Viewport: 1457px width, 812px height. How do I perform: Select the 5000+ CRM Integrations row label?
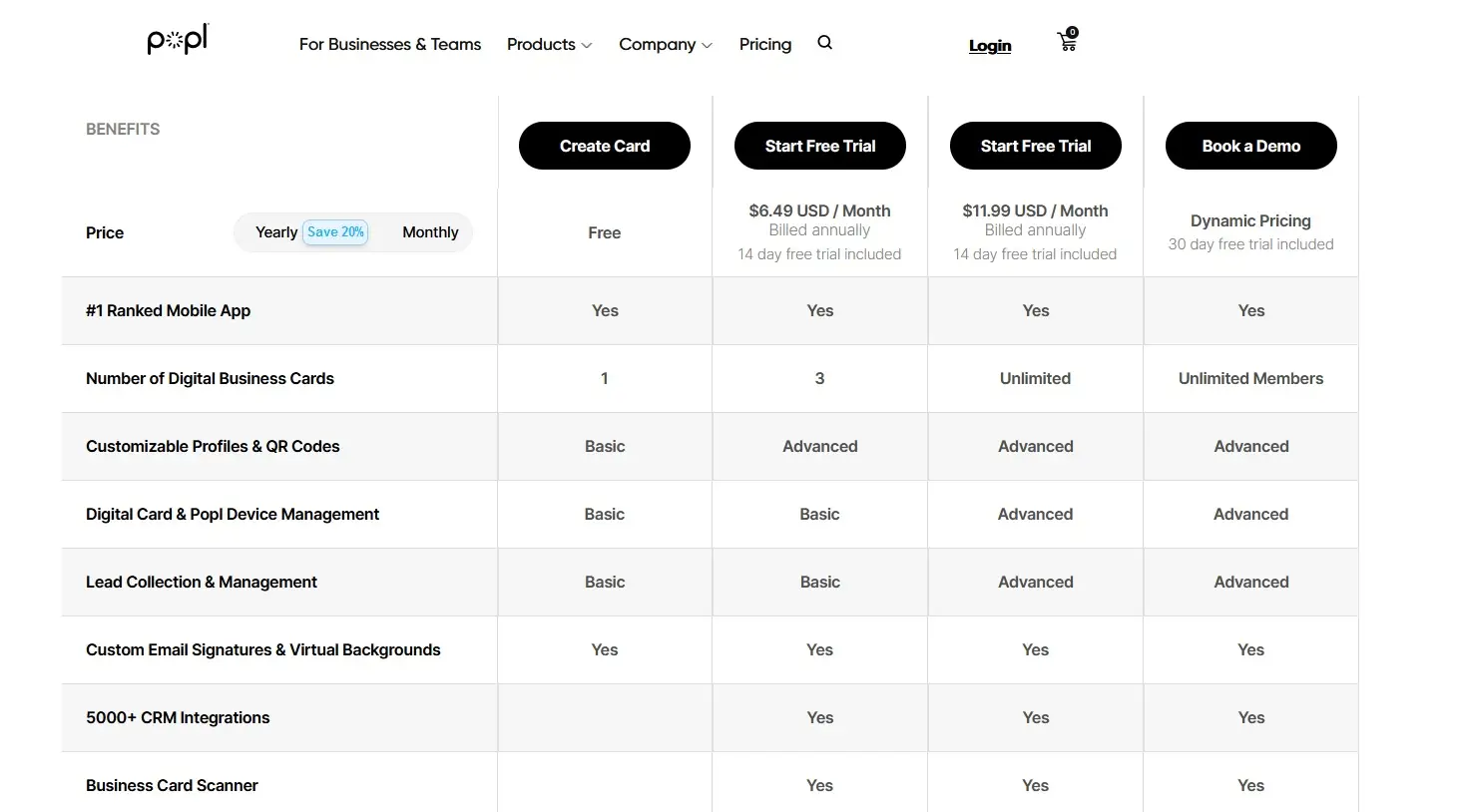click(x=178, y=717)
